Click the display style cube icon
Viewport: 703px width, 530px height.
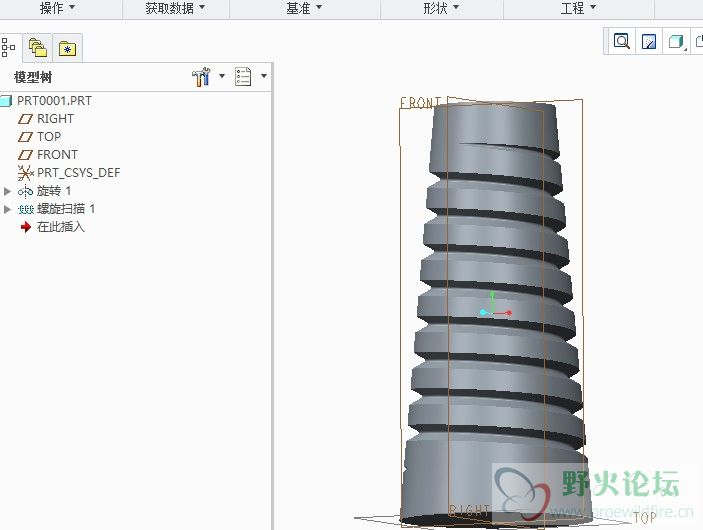(x=676, y=42)
